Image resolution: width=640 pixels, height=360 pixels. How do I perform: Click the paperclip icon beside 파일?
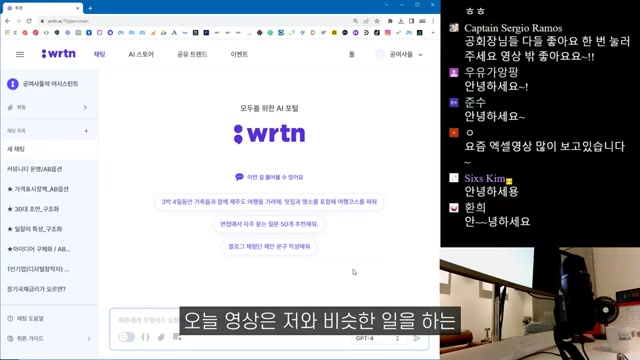10,107
